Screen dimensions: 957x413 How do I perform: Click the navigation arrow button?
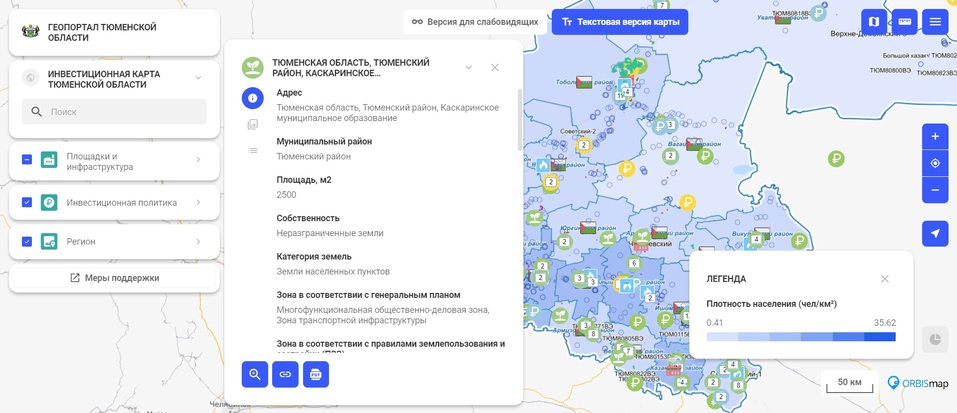(x=935, y=234)
